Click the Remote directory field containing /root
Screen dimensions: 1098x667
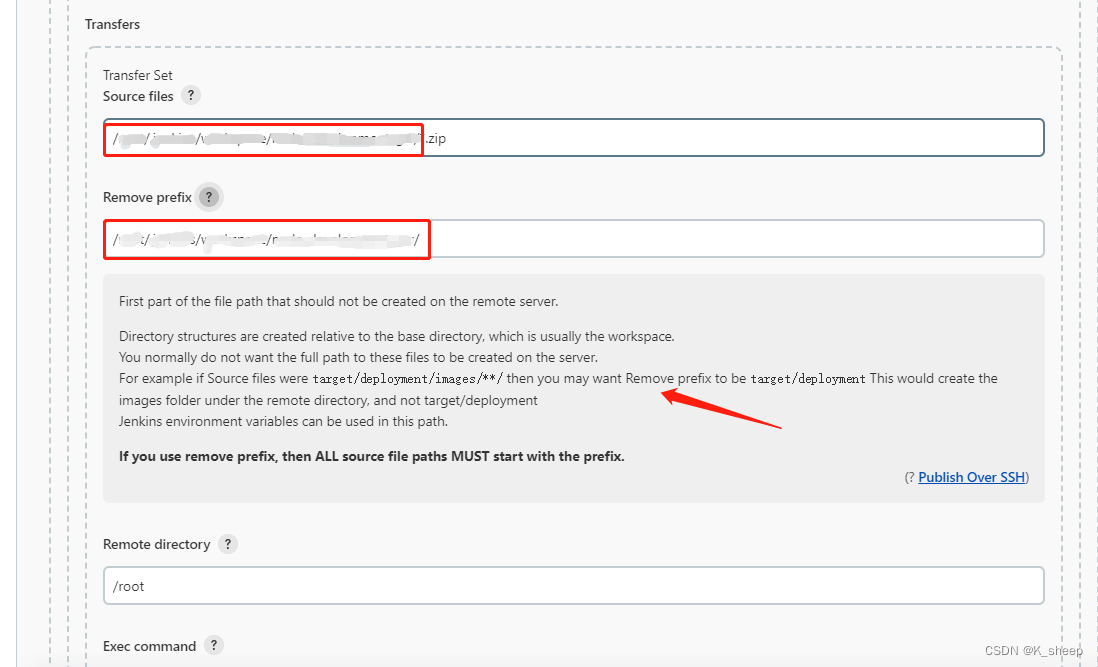point(574,586)
